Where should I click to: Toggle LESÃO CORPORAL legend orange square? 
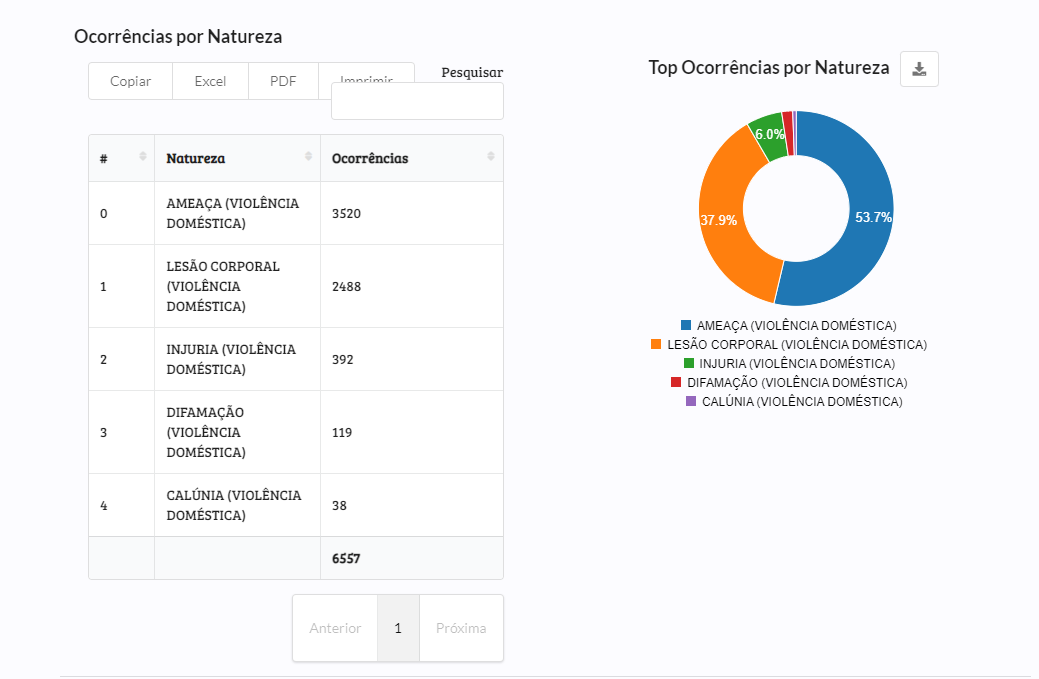(656, 344)
